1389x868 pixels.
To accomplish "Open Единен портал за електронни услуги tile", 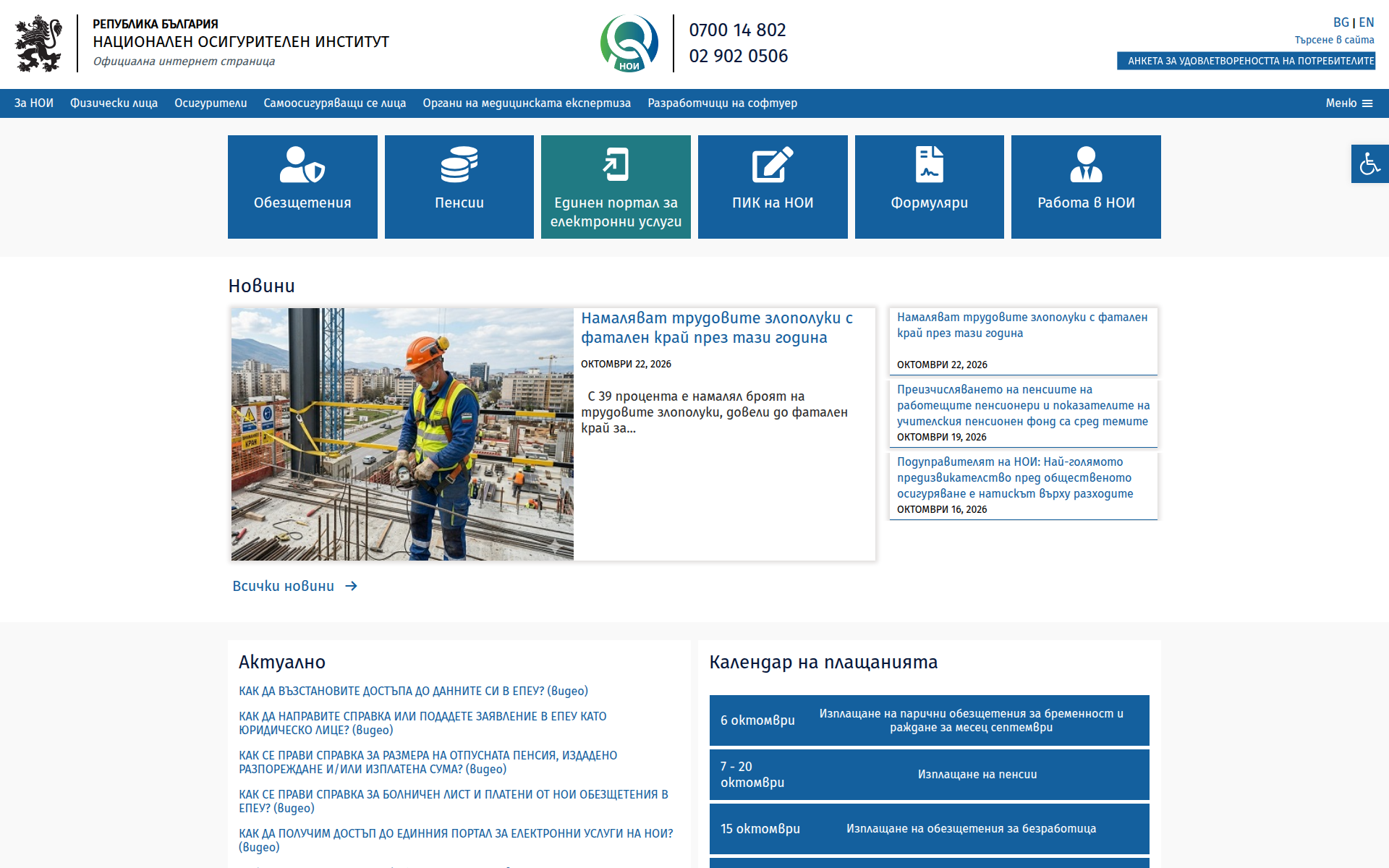I will pos(616,187).
